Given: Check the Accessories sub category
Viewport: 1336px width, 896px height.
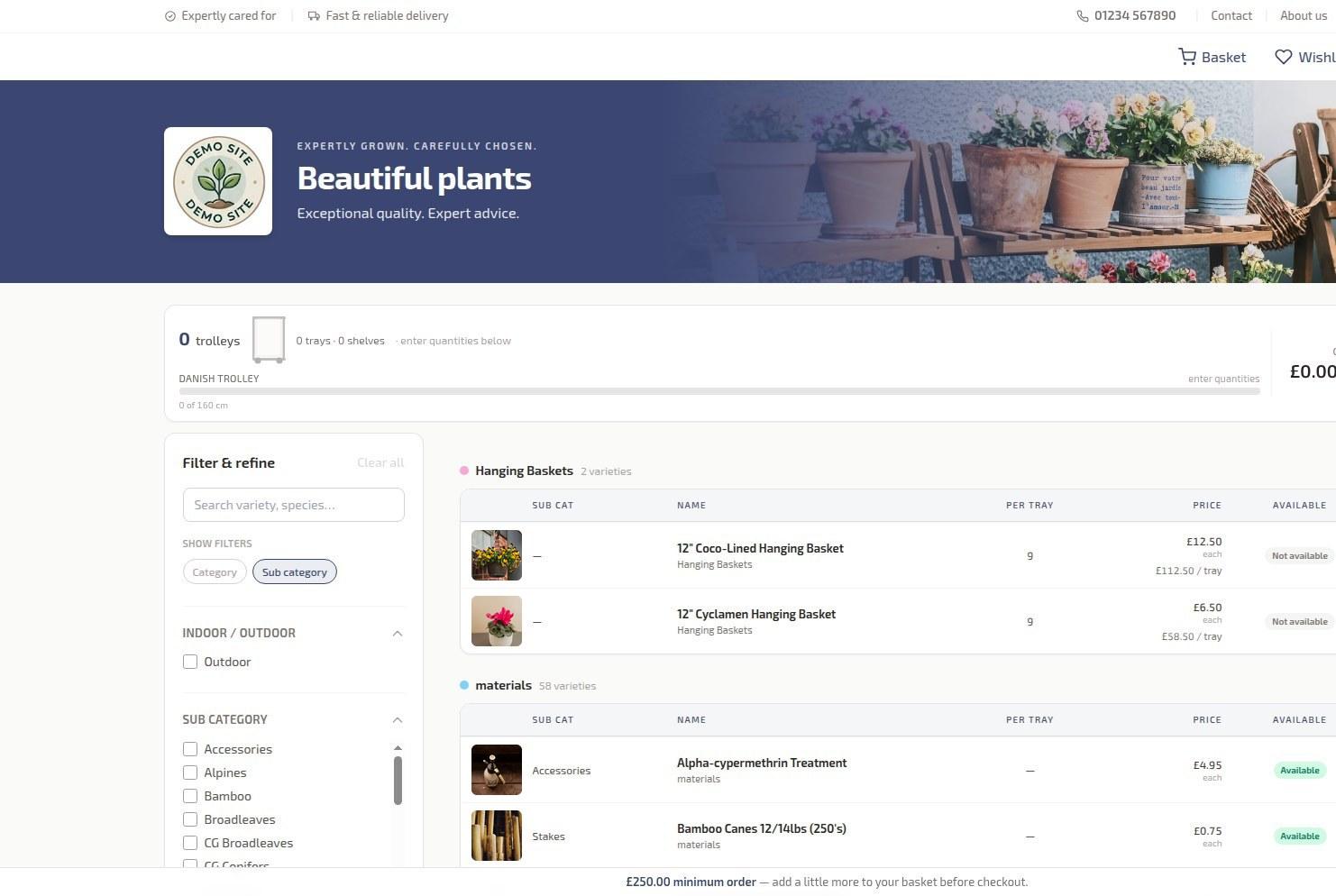Looking at the screenshot, I should pos(190,749).
